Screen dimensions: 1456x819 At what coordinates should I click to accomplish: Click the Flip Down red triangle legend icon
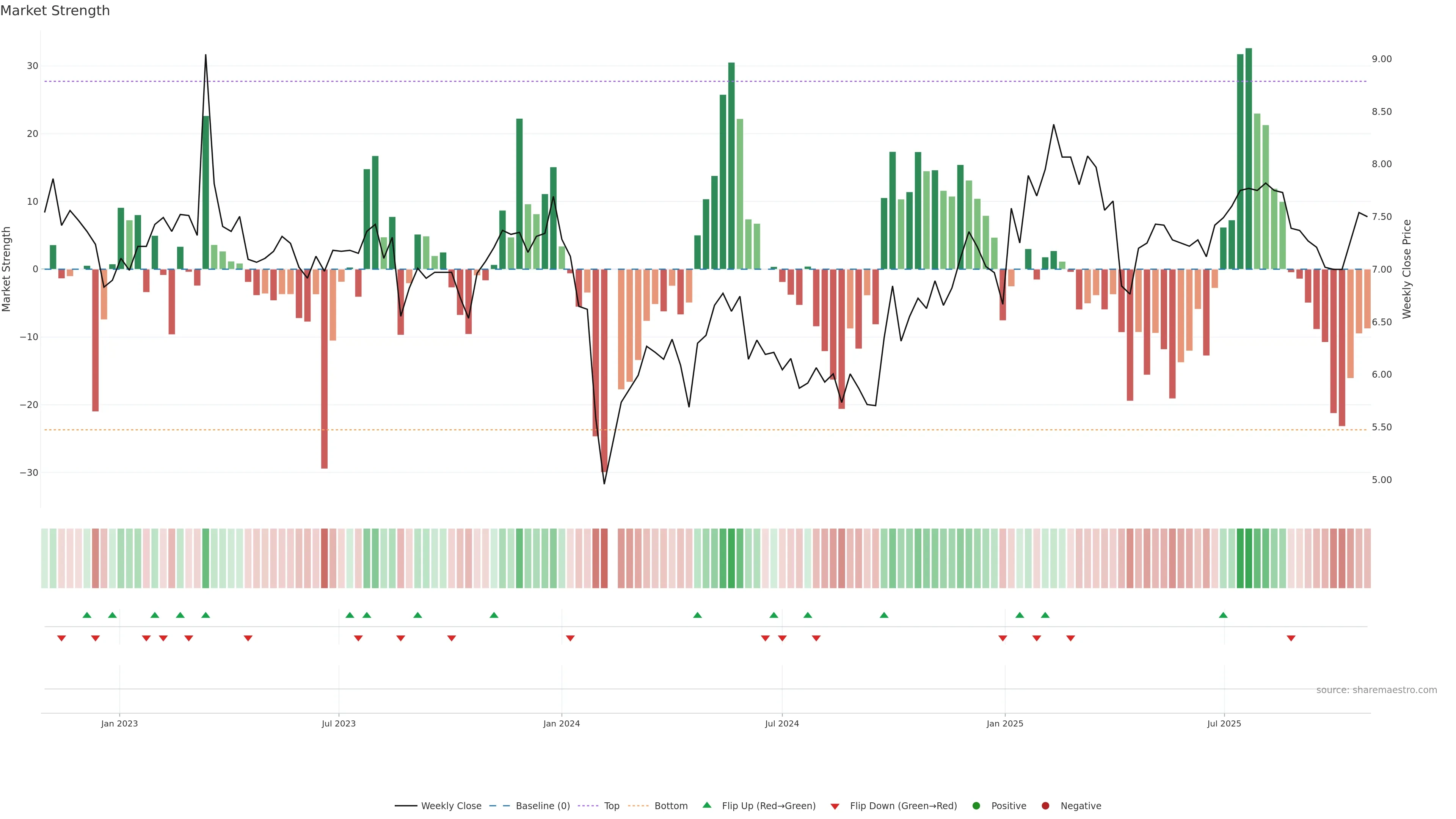[x=835, y=806]
